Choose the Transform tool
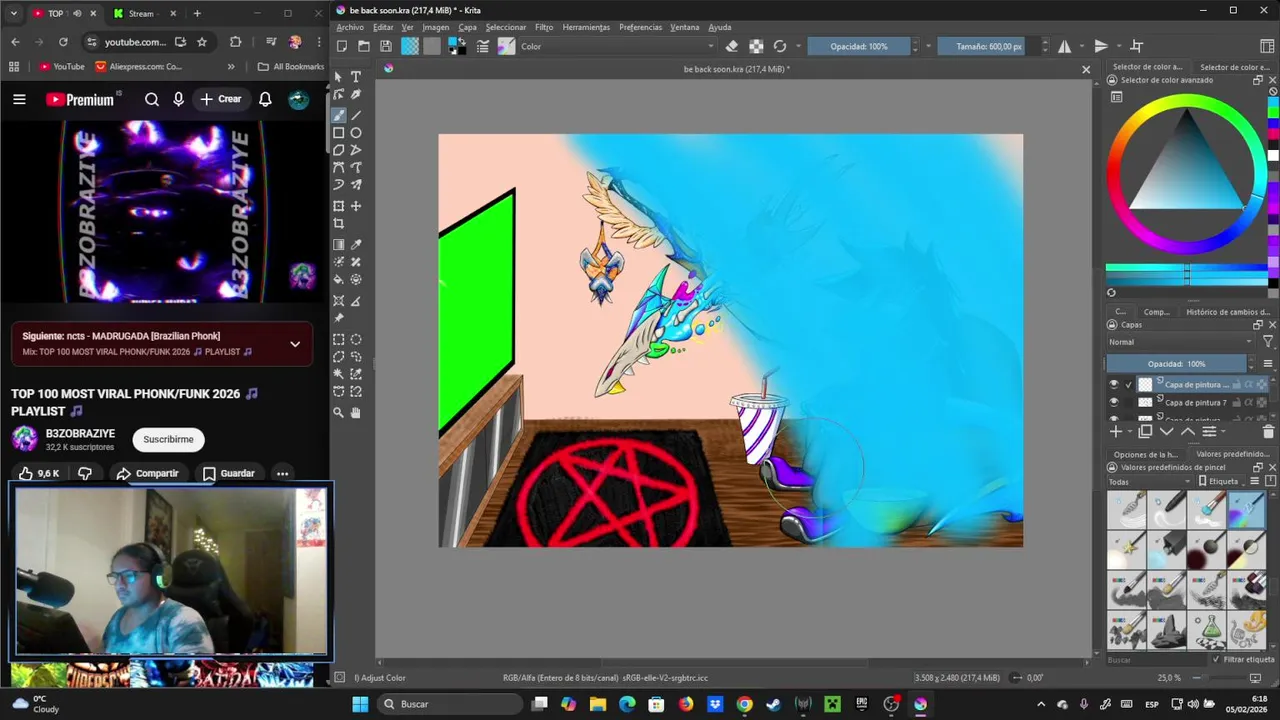Viewport: 1280px width, 720px height. coord(339,206)
